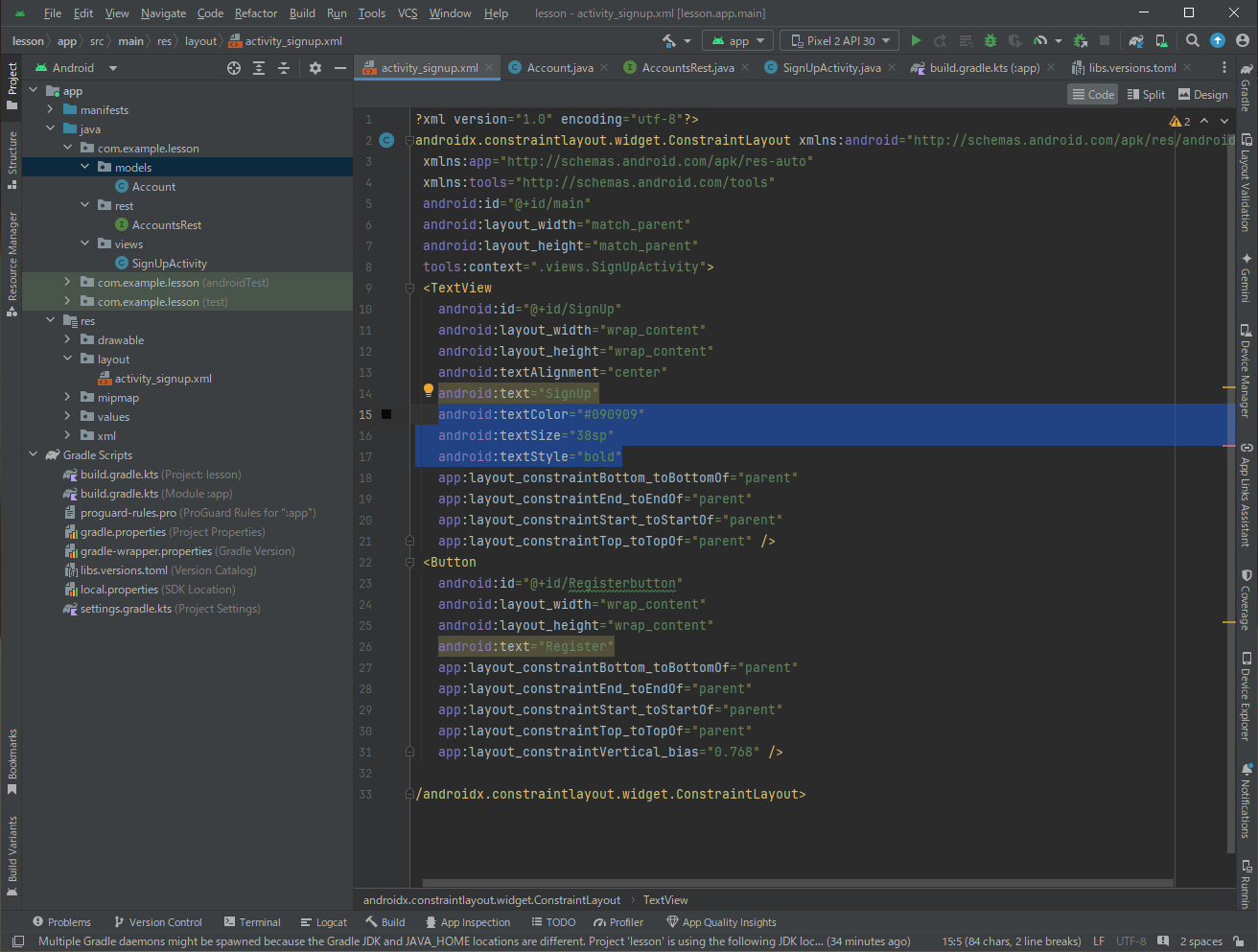This screenshot has height=952, width=1258.
Task: Click the lightbulb intention icon on line 14
Action: [429, 390]
